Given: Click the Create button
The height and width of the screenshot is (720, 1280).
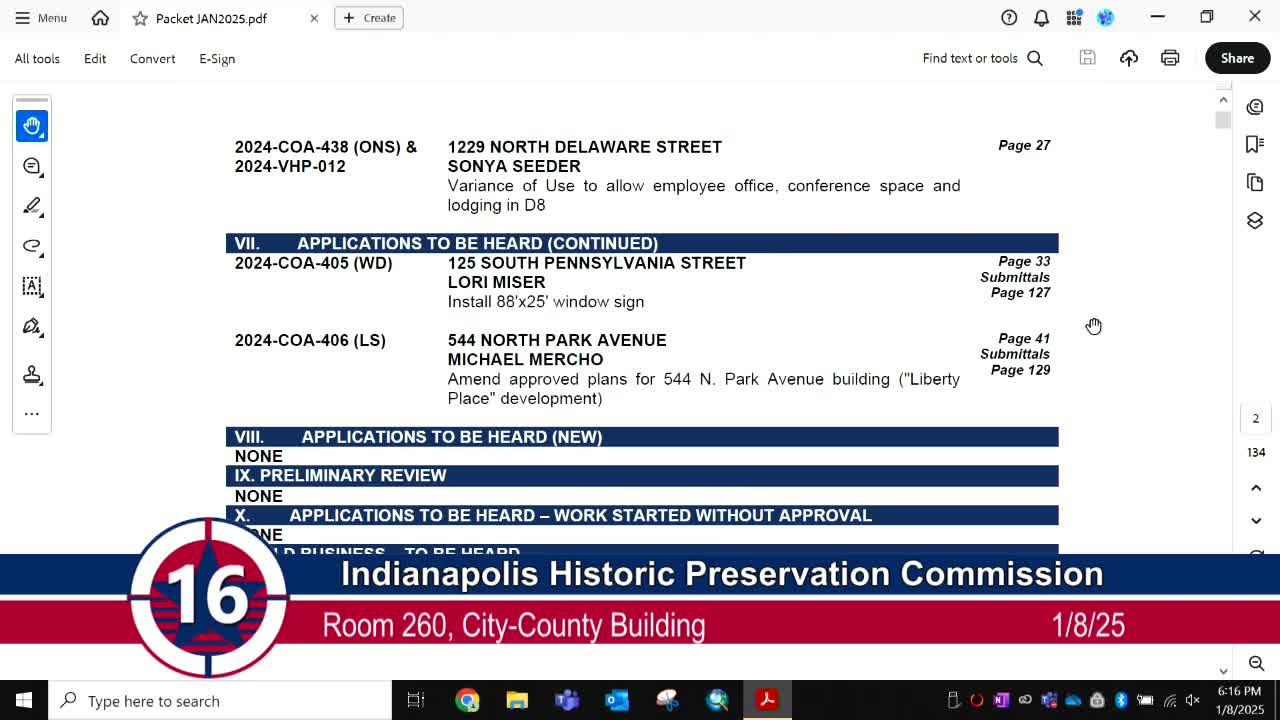Looking at the screenshot, I should (x=369, y=18).
